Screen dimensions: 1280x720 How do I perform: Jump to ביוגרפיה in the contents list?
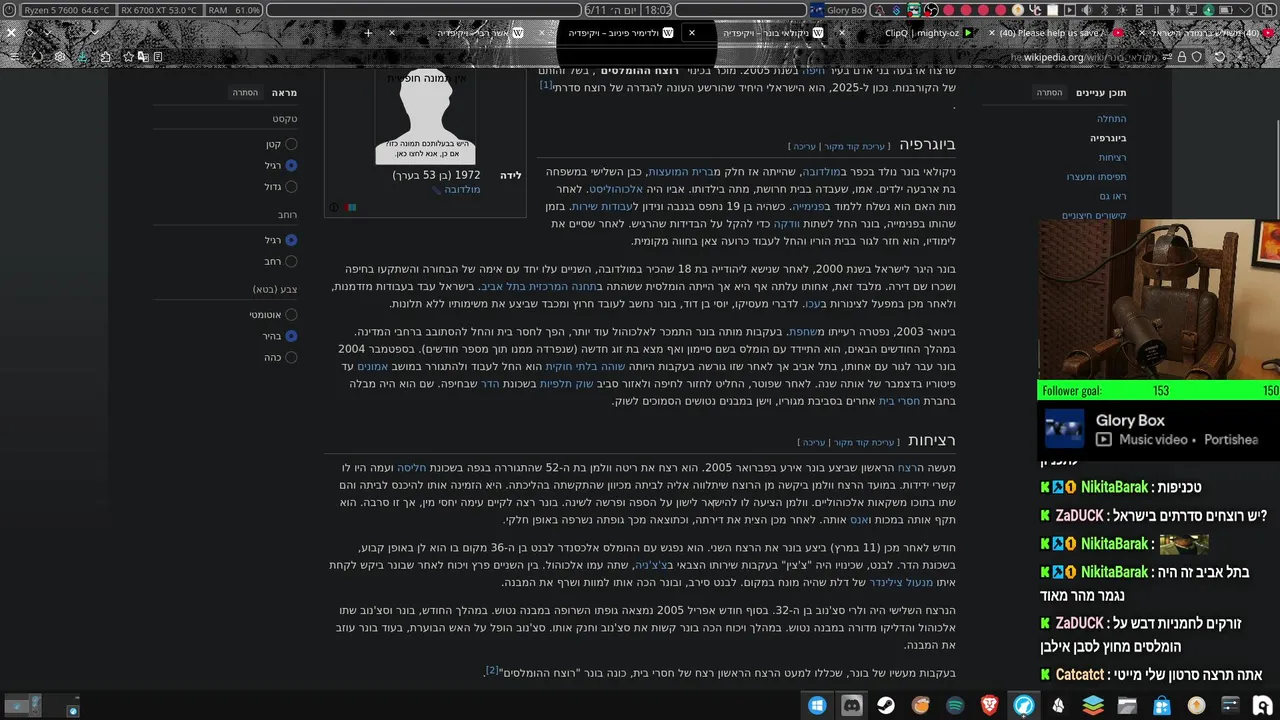coord(1108,138)
